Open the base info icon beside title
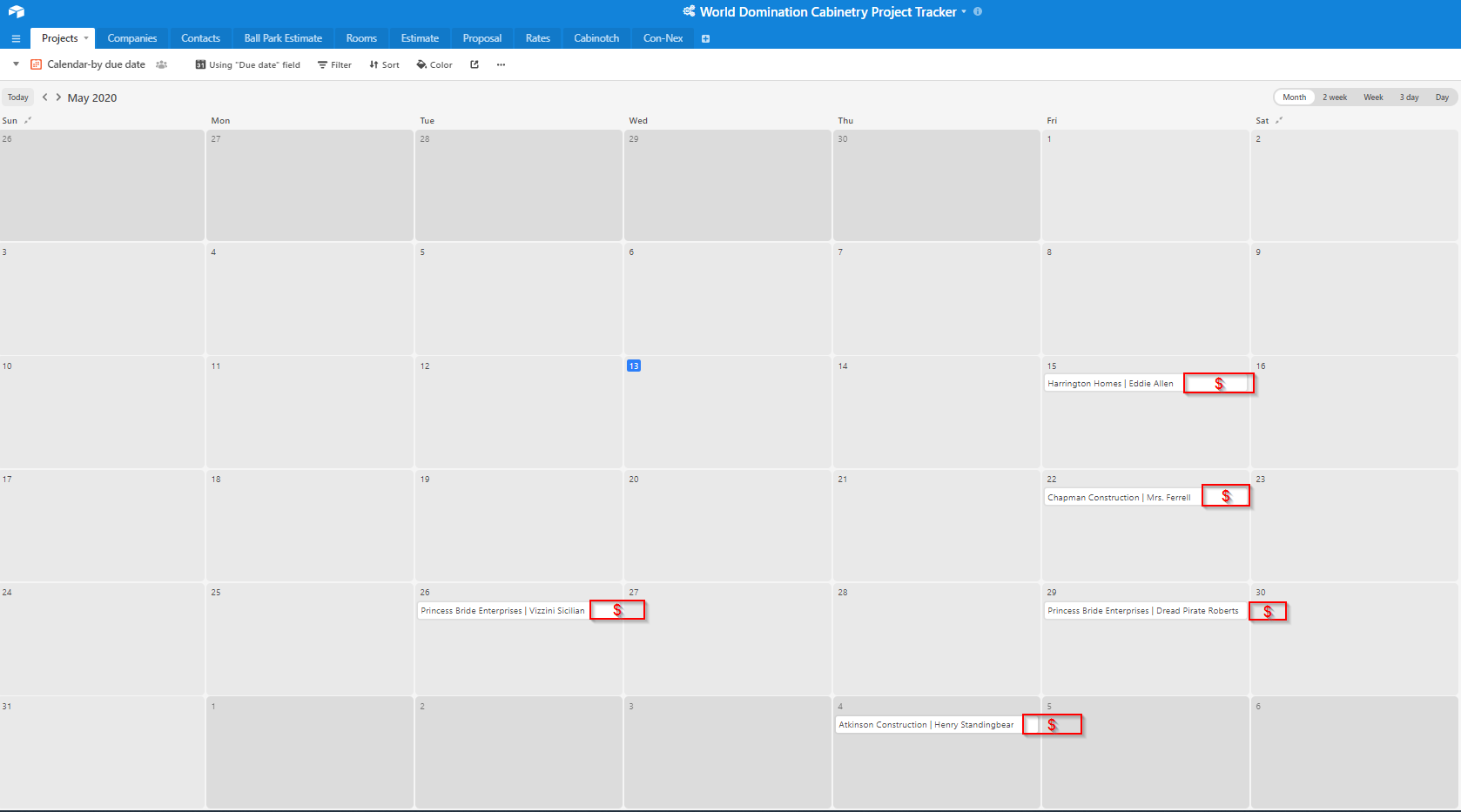Screen dimensions: 1461x812 click(978, 11)
